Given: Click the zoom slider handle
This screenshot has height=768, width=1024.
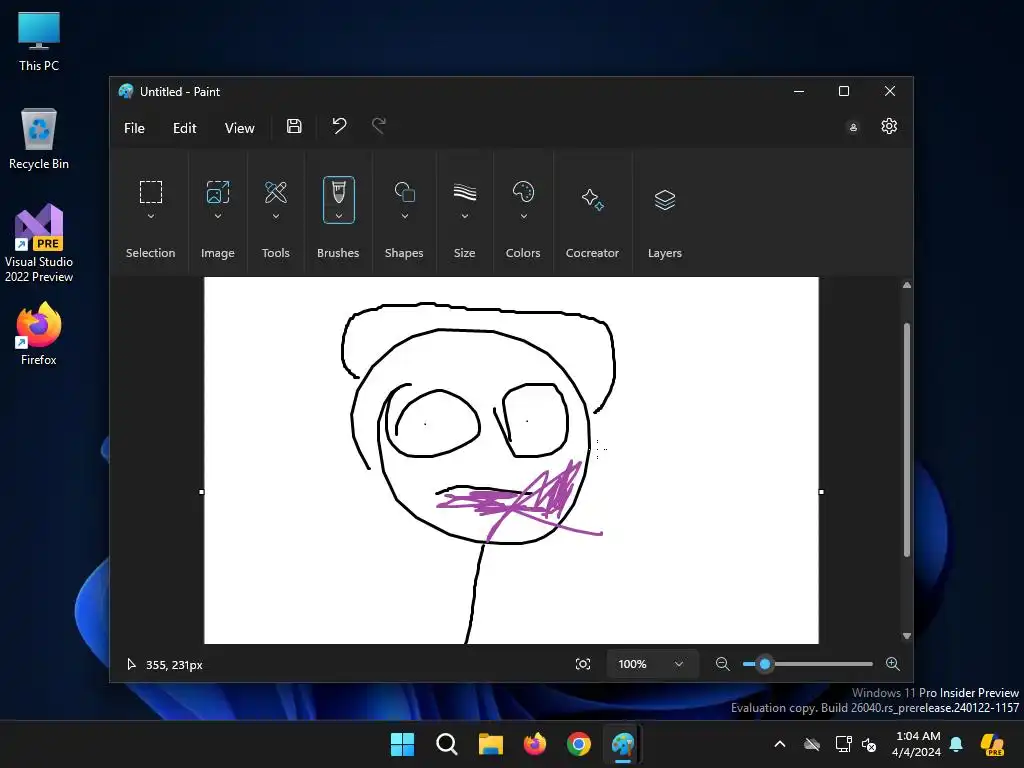Looking at the screenshot, I should pos(765,664).
